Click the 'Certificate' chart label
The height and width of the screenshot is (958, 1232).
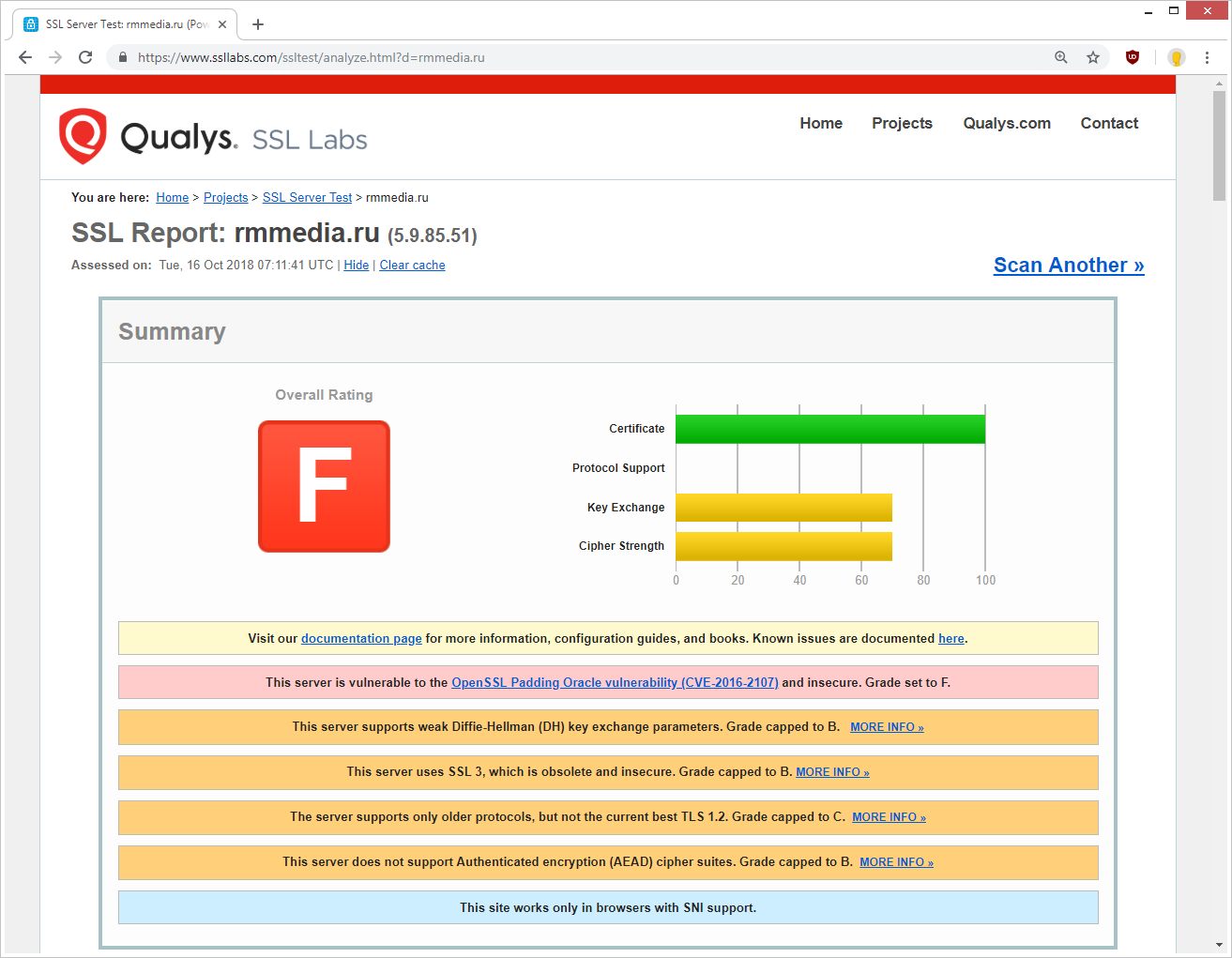pyautogui.click(x=636, y=429)
